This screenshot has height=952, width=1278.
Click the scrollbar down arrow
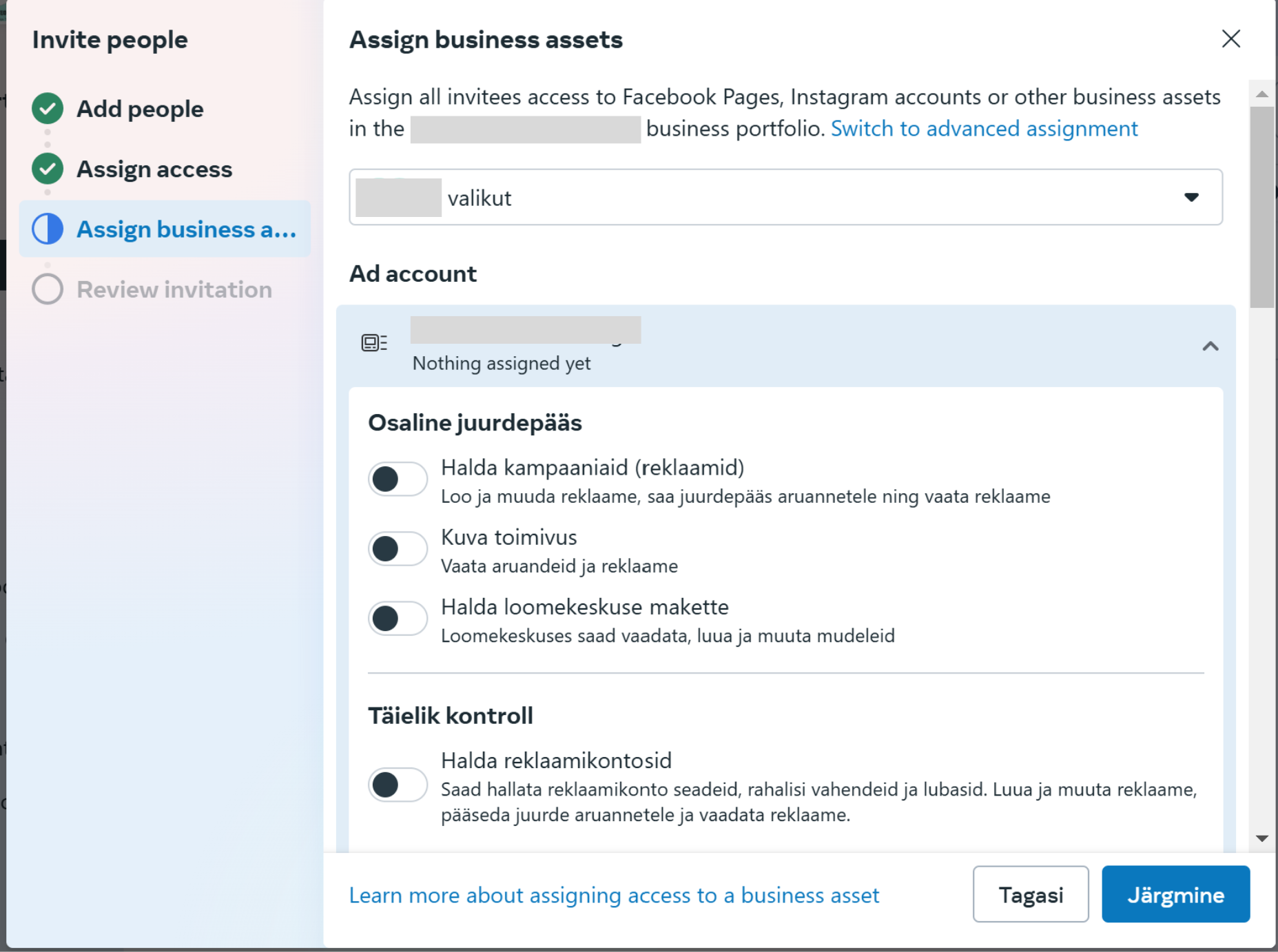click(x=1261, y=838)
